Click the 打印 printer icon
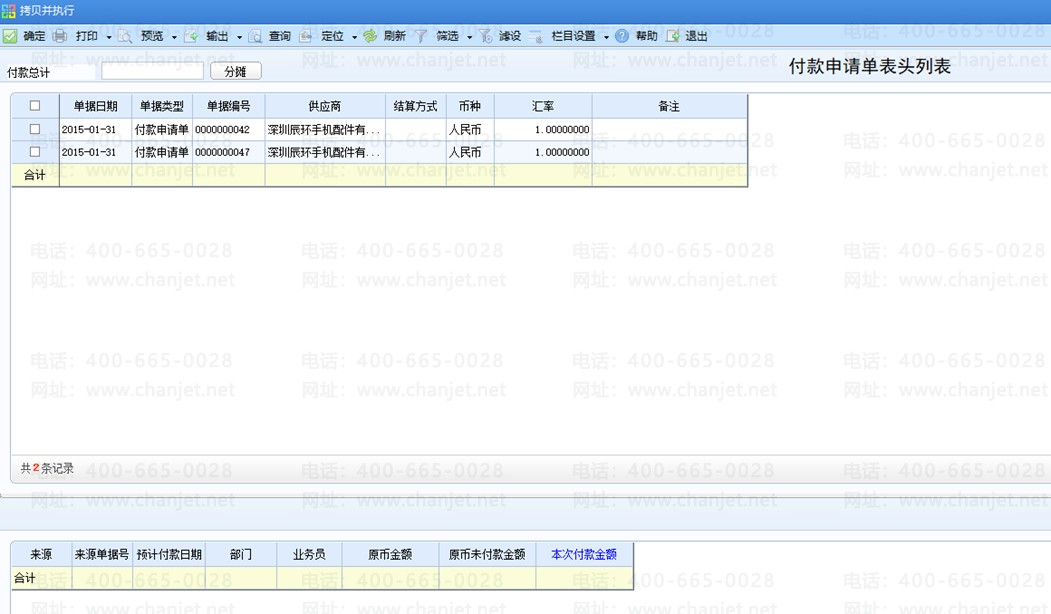Screen dimensions: 1051x614 click(60, 36)
